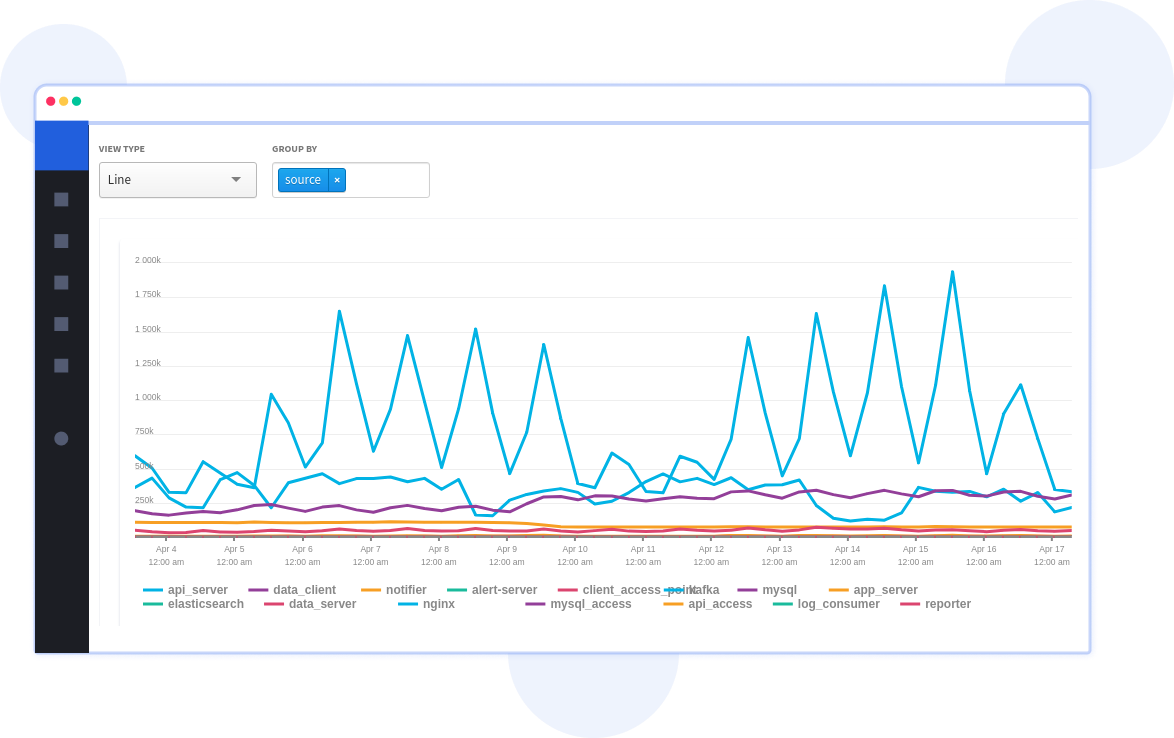Click the second square sidebar icon
The image size is (1174, 738).
point(61,241)
